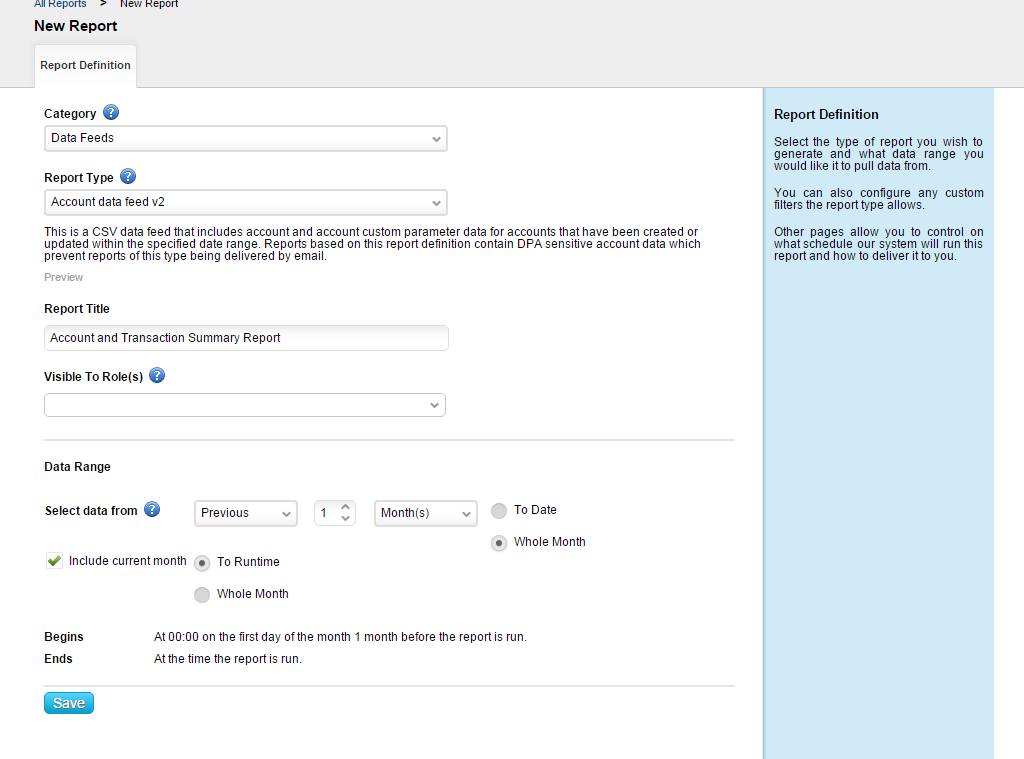The image size is (1024, 759).
Task: Expand the Month(s) unit dropdown
Action: pyautogui.click(x=426, y=513)
